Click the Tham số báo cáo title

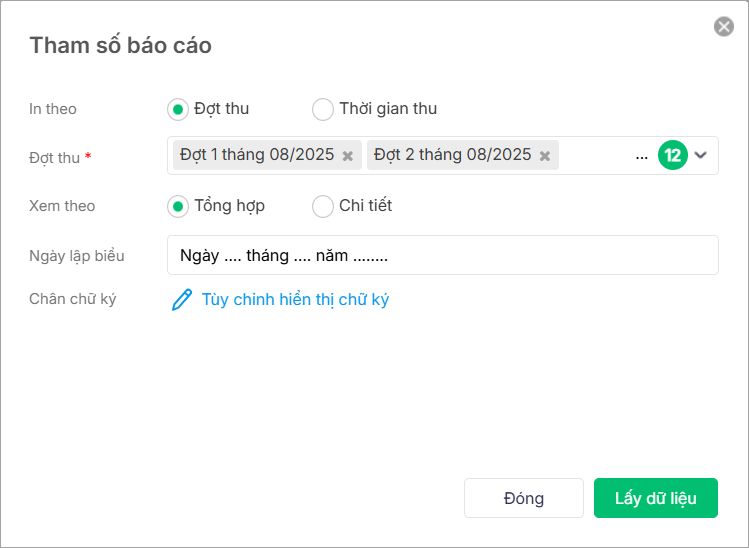click(x=120, y=45)
